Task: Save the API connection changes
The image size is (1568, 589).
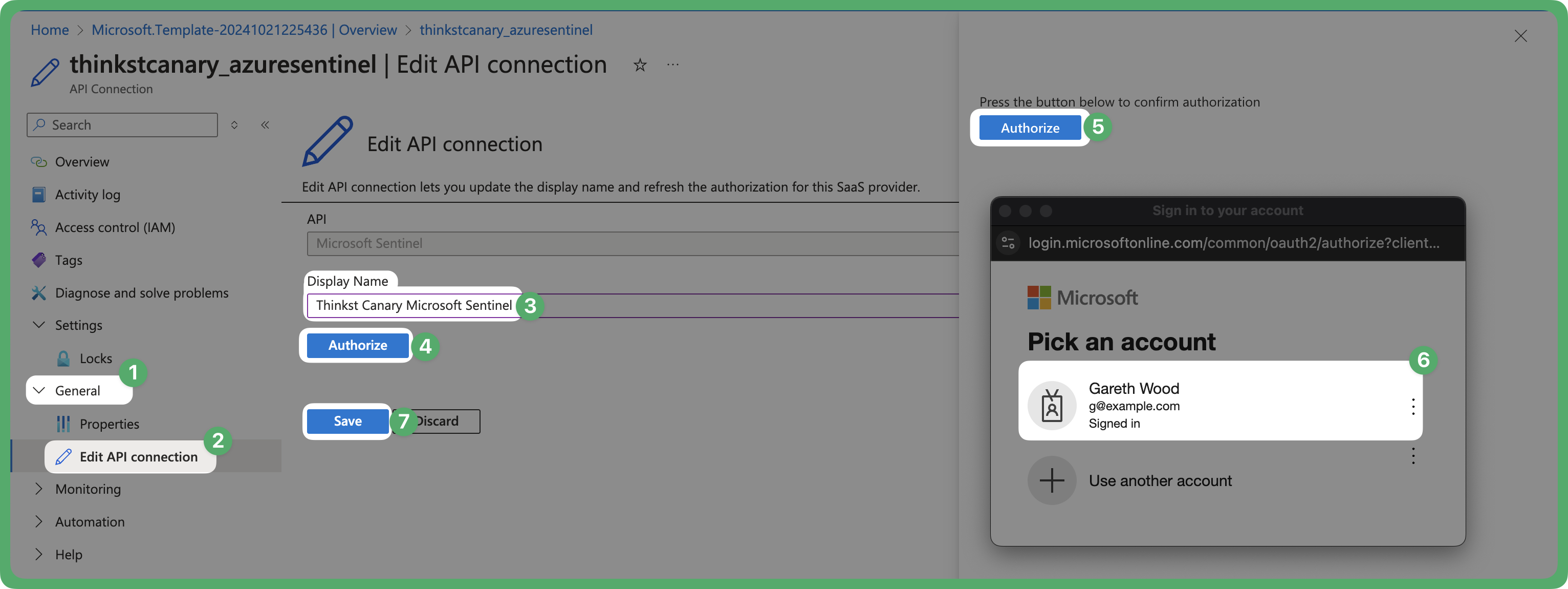Action: 347,422
